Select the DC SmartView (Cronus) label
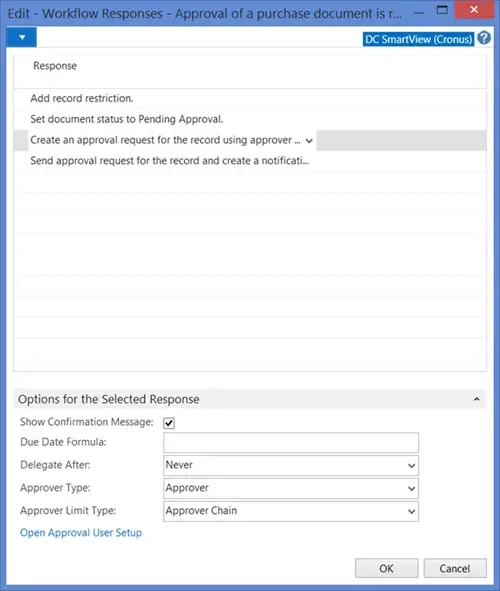 [x=418, y=39]
